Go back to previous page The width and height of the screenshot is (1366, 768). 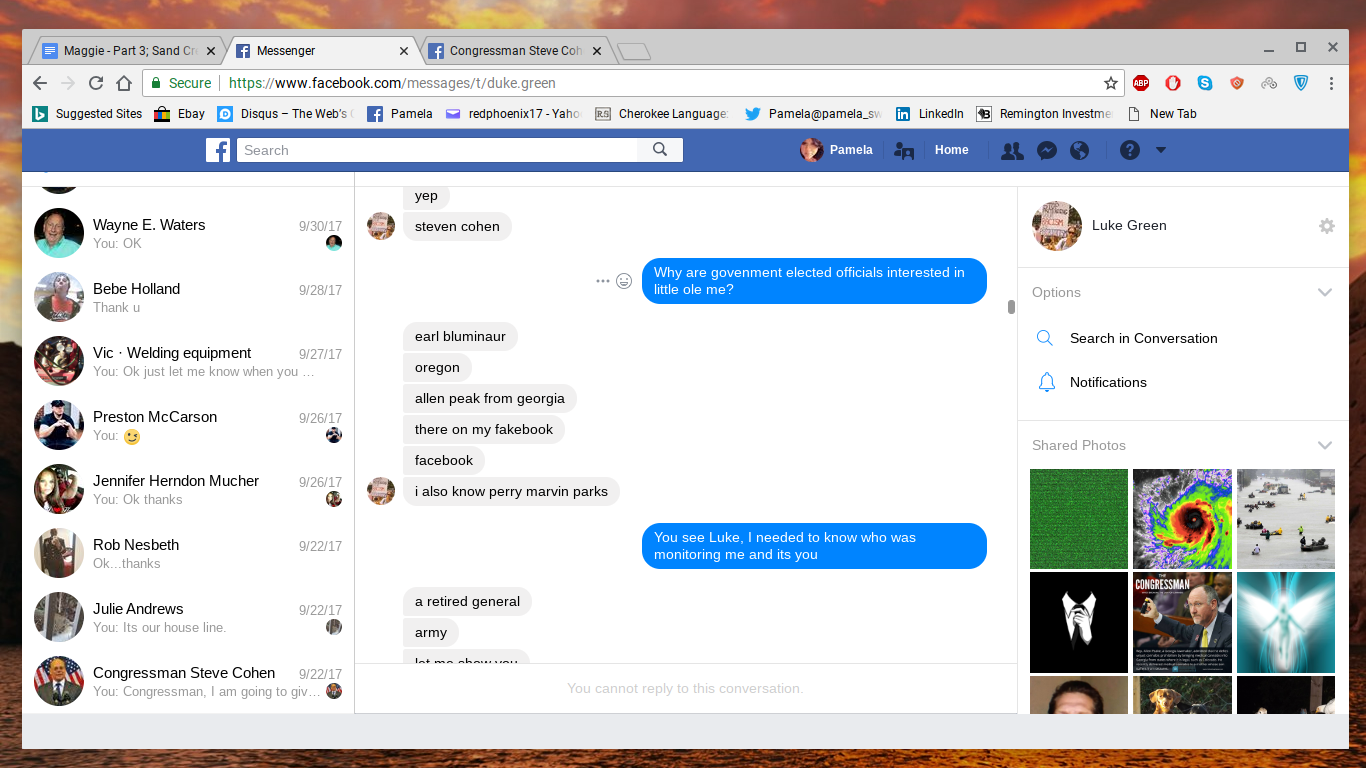coord(40,83)
